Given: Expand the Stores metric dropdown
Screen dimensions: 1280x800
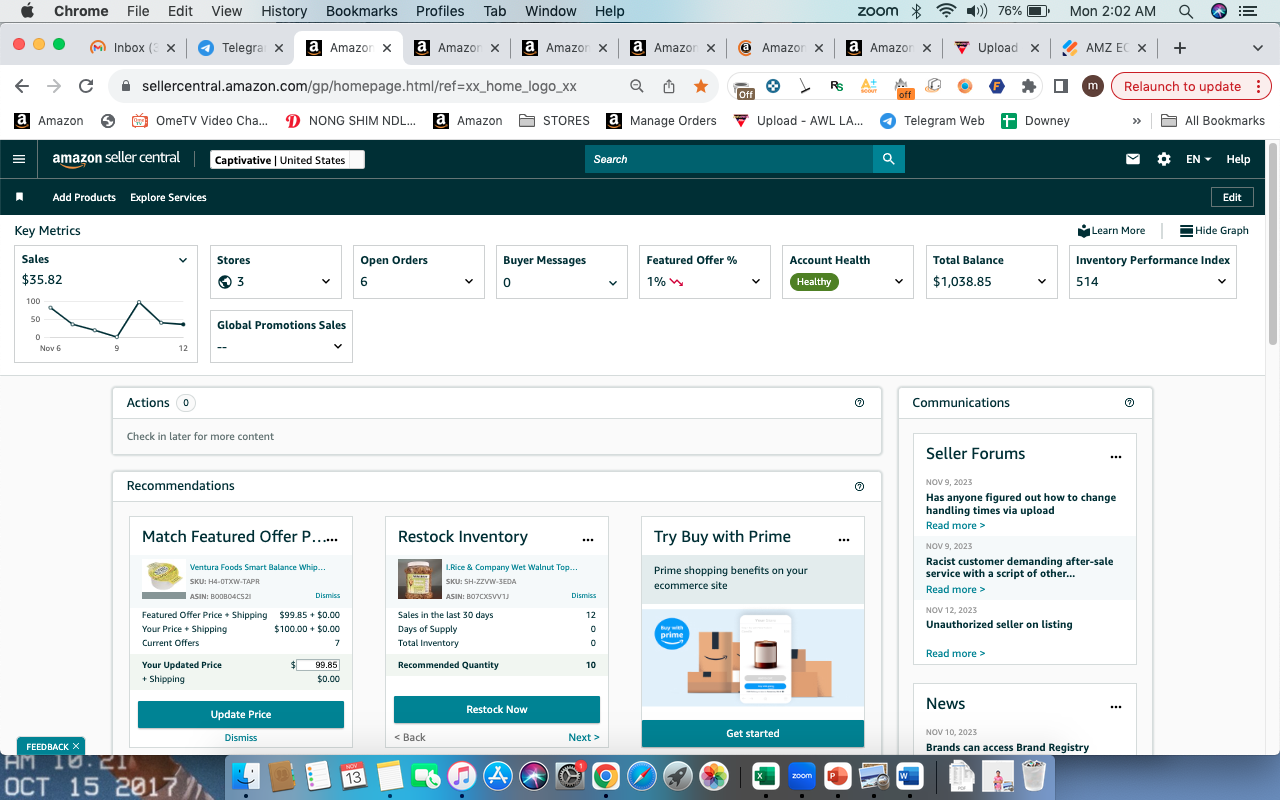Looking at the screenshot, I should (326, 282).
